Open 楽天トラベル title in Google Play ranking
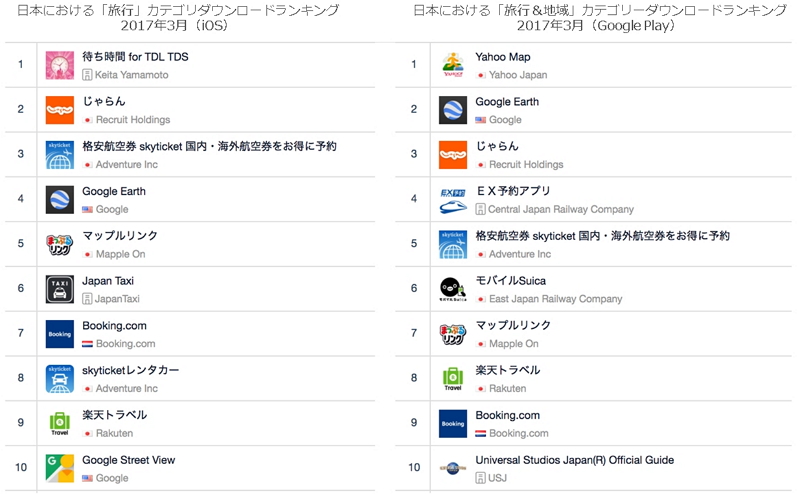800x494 pixels. [508, 370]
